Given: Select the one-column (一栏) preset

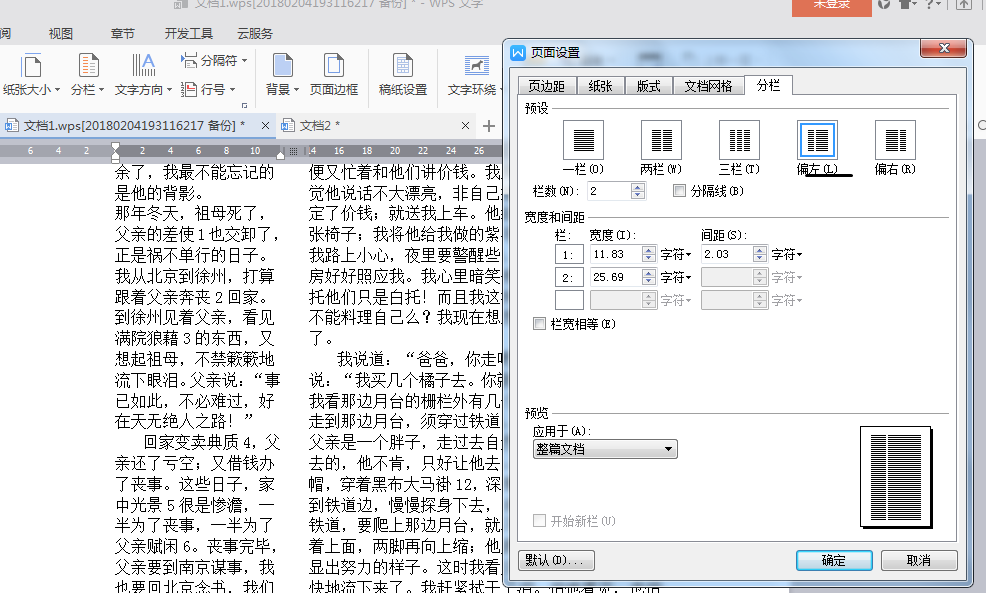Looking at the screenshot, I should point(583,140).
